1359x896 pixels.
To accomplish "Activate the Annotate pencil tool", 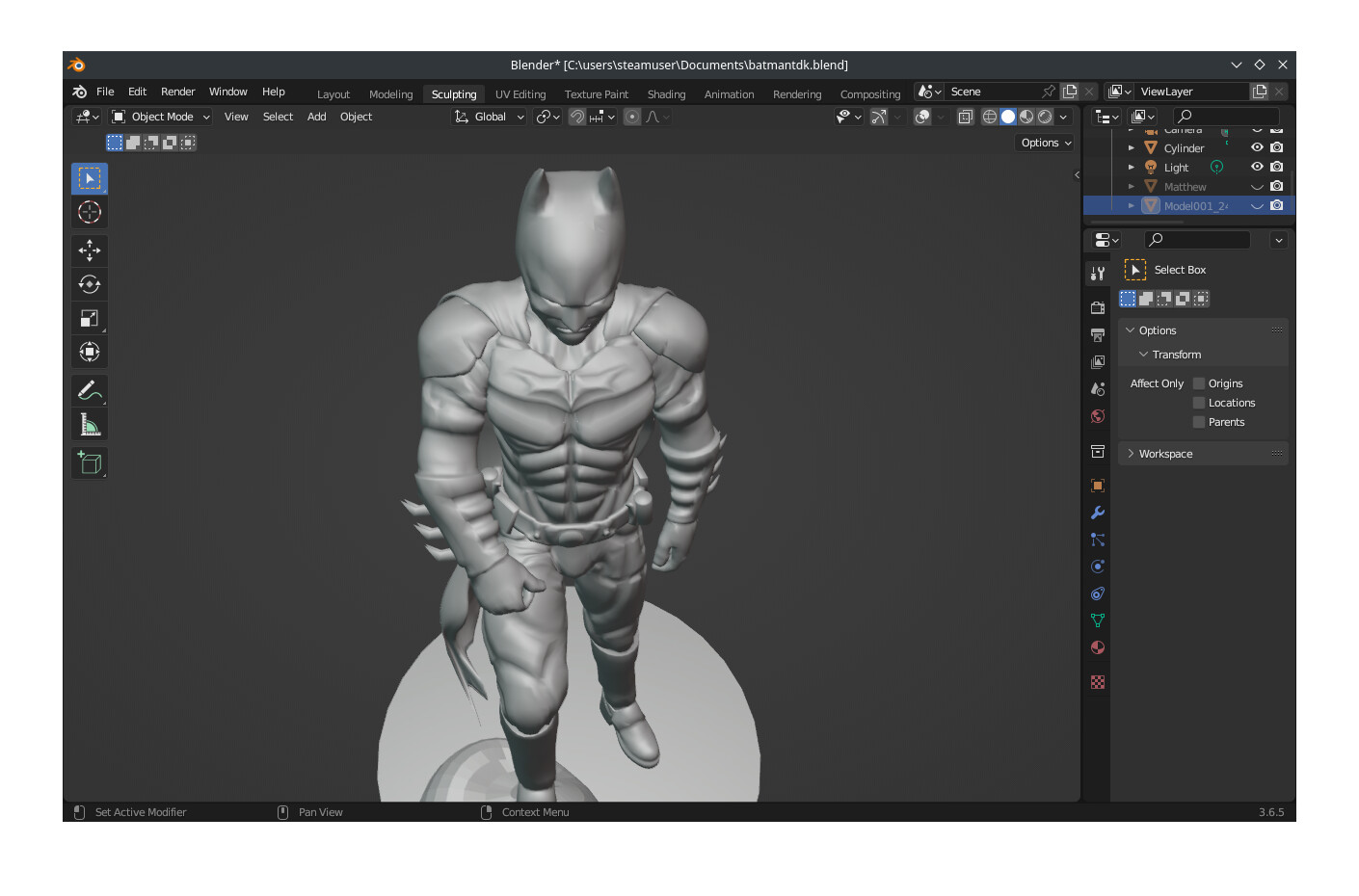I will tap(90, 390).
